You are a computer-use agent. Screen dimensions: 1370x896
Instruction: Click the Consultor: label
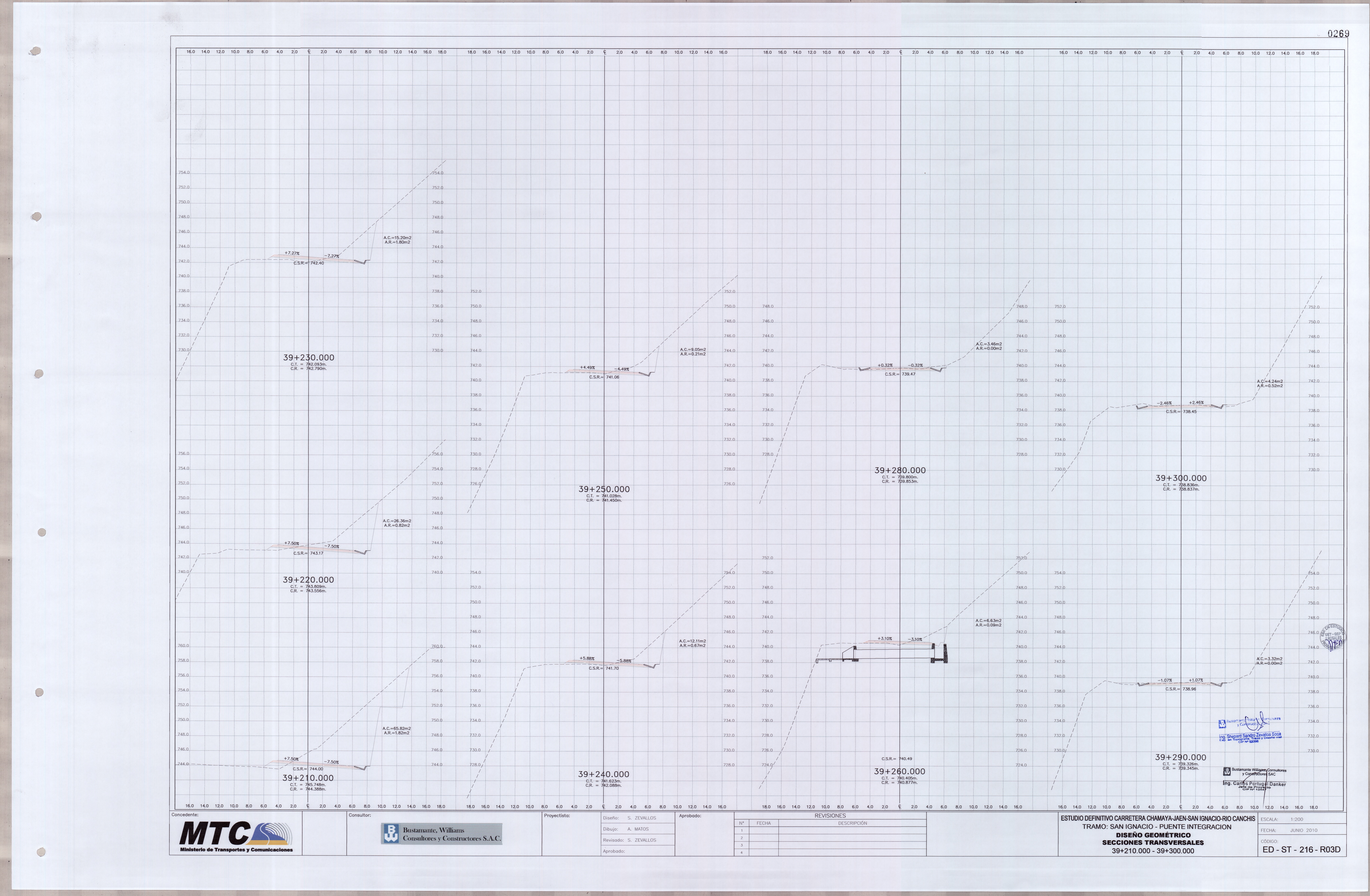pyautogui.click(x=360, y=815)
